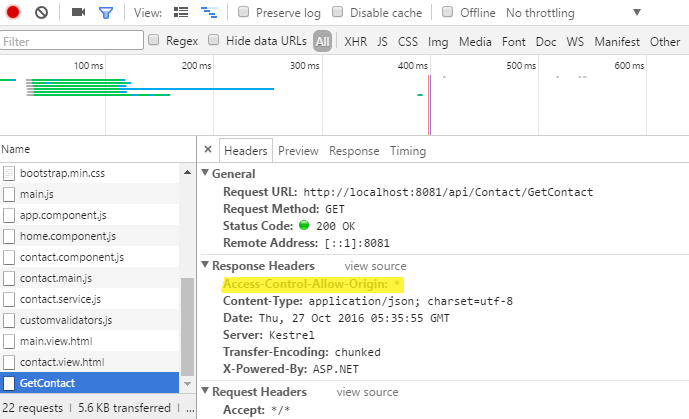Viewport: 689px width, 419px height.
Task: Close the request details pane
Action: [x=208, y=149]
